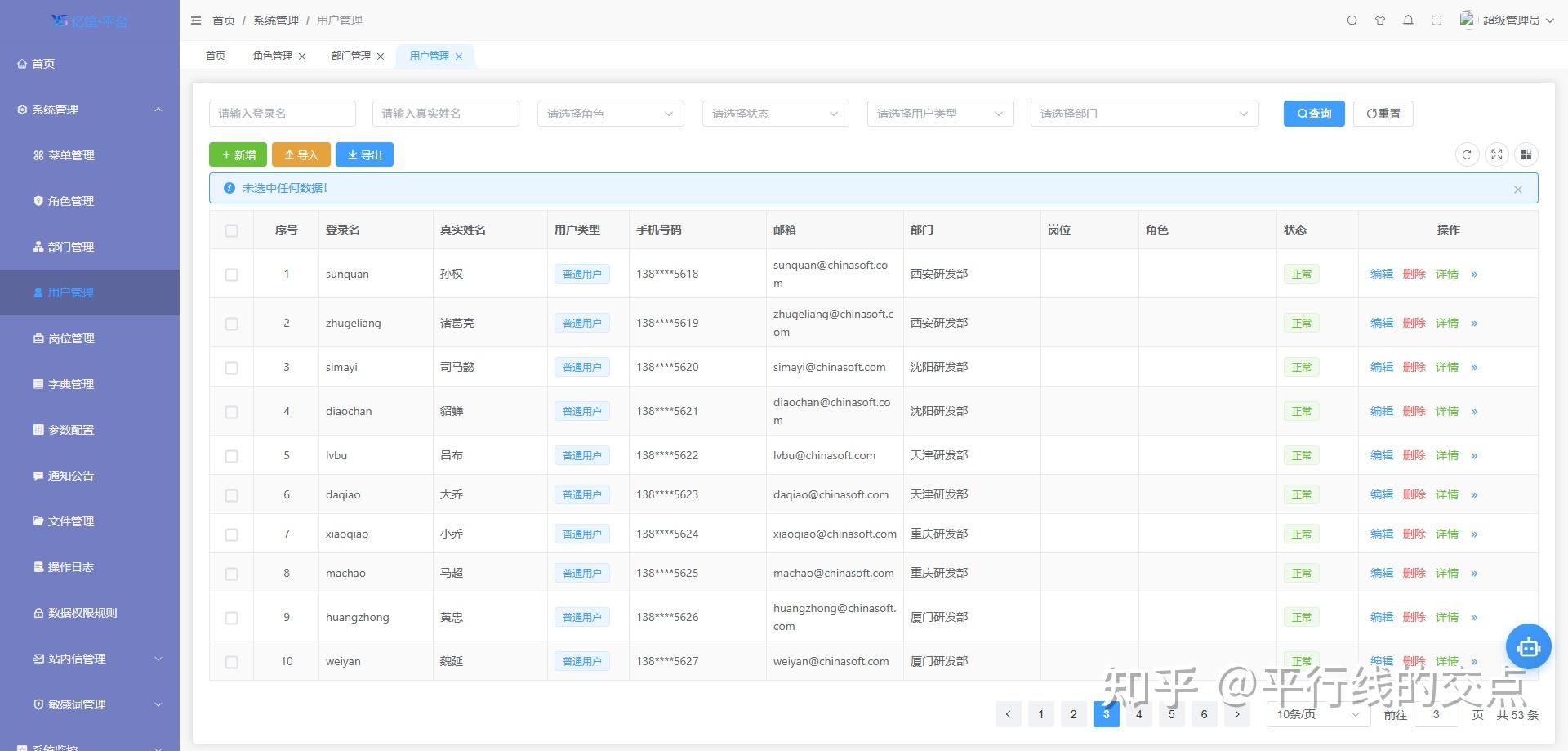This screenshot has height=751, width=1568.
Task: Open the 请选择用户类型 dropdown
Action: click(940, 114)
